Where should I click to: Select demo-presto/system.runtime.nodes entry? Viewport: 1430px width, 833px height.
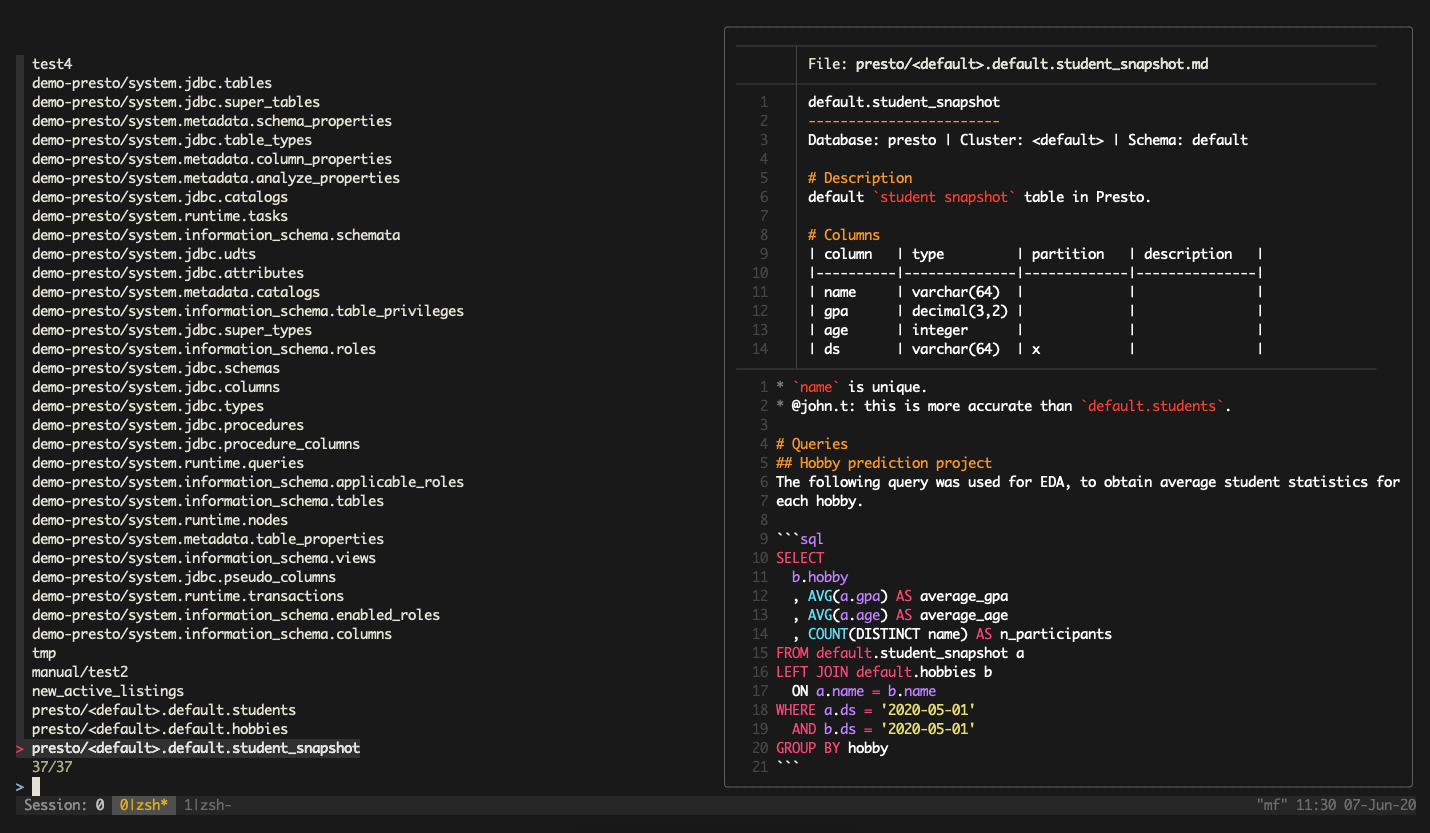[160, 520]
